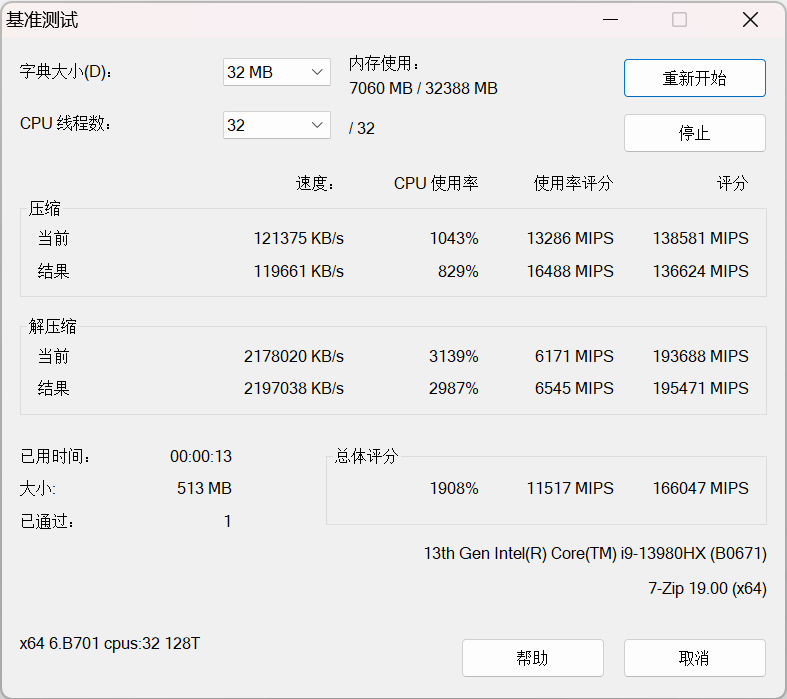Click the CPU 使用率 column header
Screen dimensions: 787x699
pos(435,183)
